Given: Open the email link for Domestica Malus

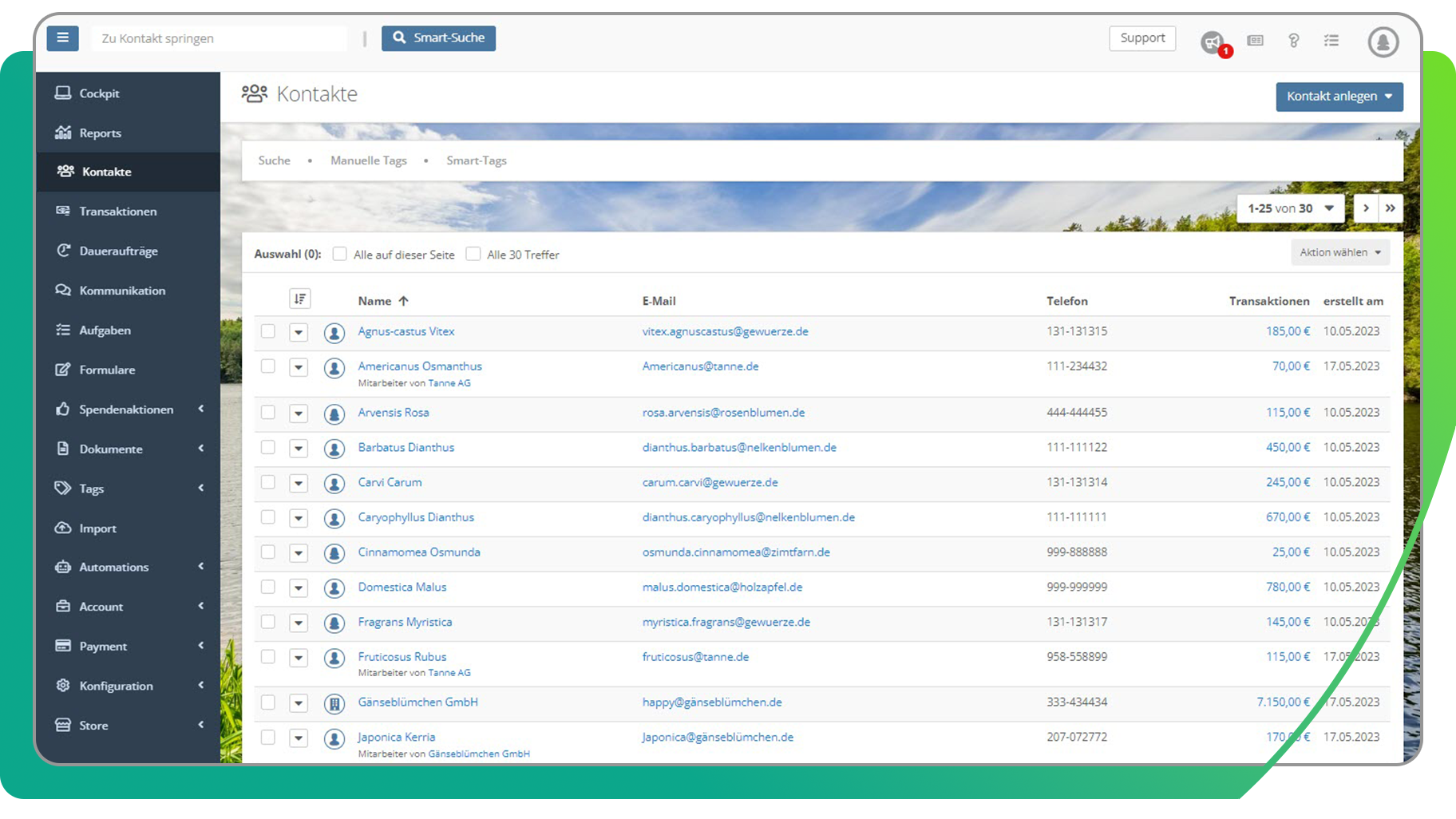Looking at the screenshot, I should 722,587.
